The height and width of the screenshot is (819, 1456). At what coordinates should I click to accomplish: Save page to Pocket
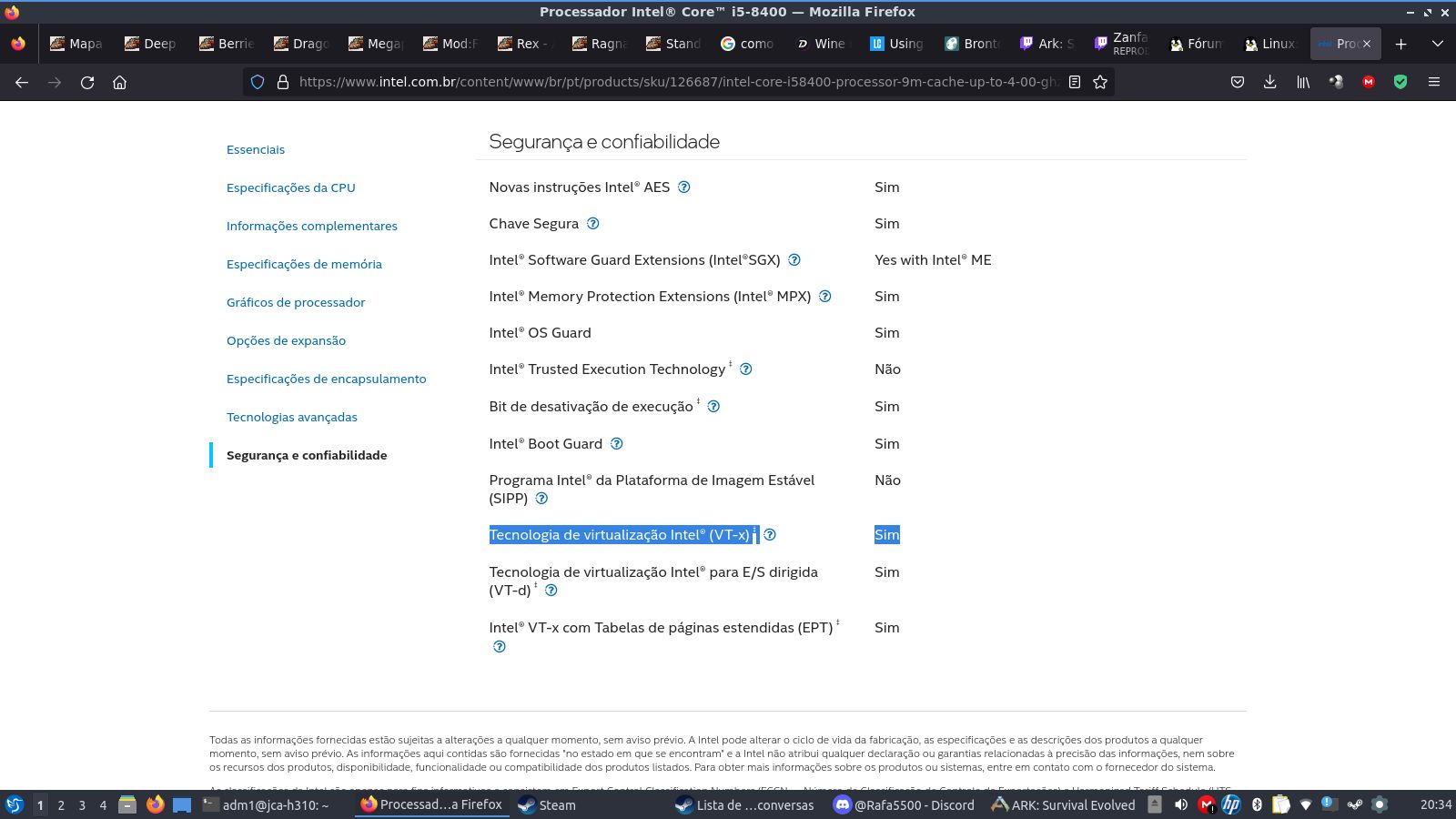[1238, 82]
